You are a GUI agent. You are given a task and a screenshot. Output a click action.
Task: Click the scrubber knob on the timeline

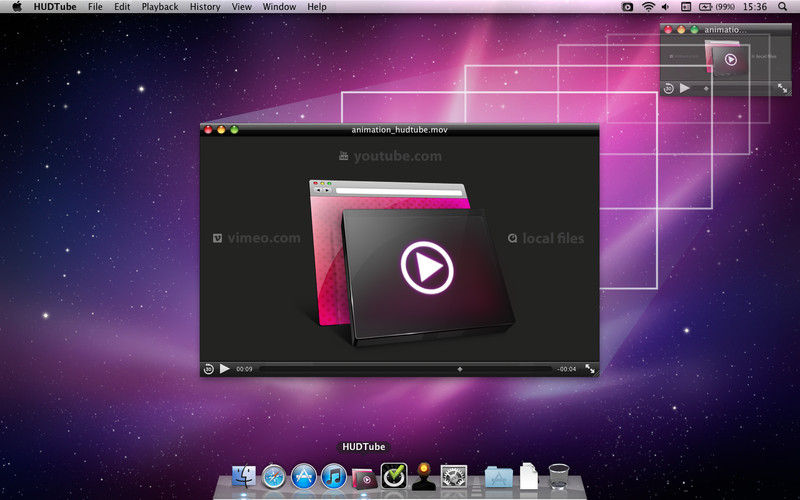click(460, 369)
